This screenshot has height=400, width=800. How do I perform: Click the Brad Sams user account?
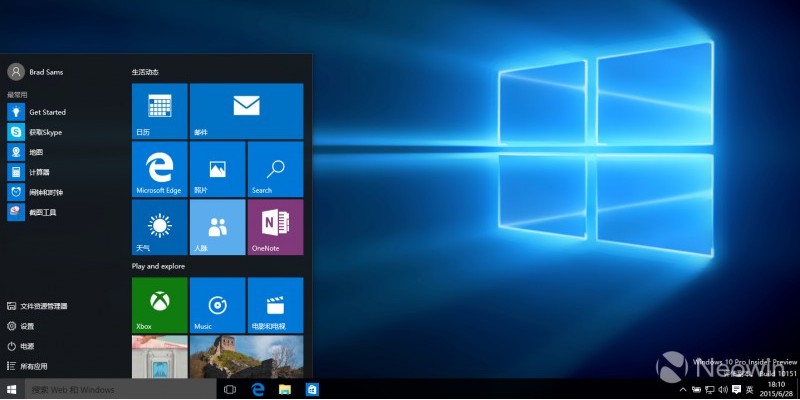[35, 72]
